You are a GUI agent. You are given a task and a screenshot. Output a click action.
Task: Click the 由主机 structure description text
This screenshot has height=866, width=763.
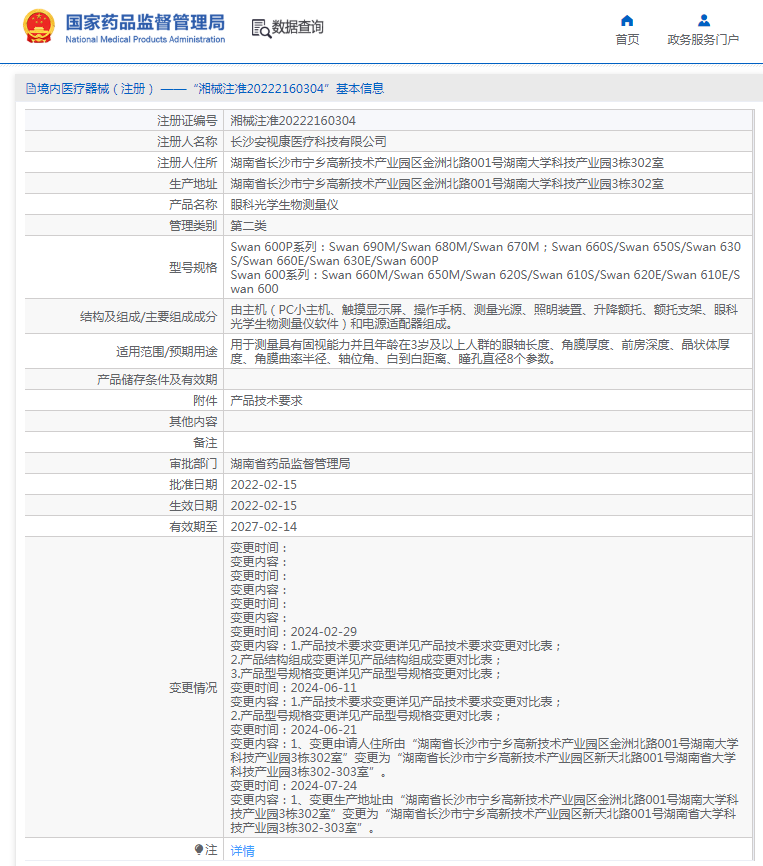[484, 316]
